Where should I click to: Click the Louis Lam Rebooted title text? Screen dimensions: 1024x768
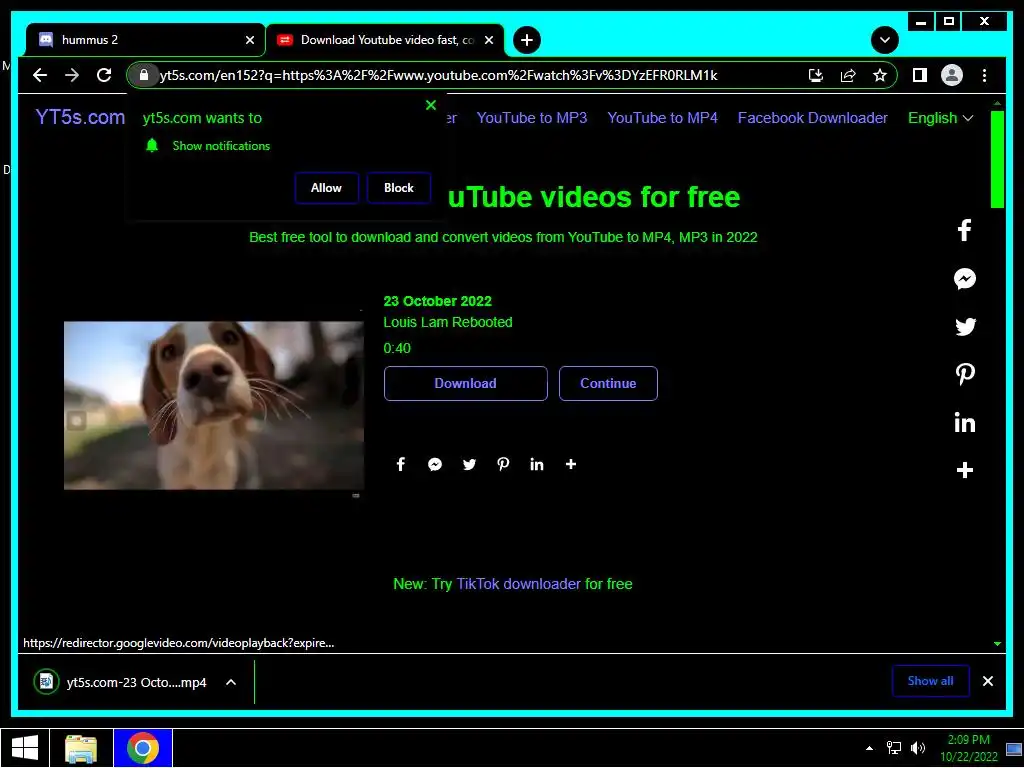(x=447, y=322)
